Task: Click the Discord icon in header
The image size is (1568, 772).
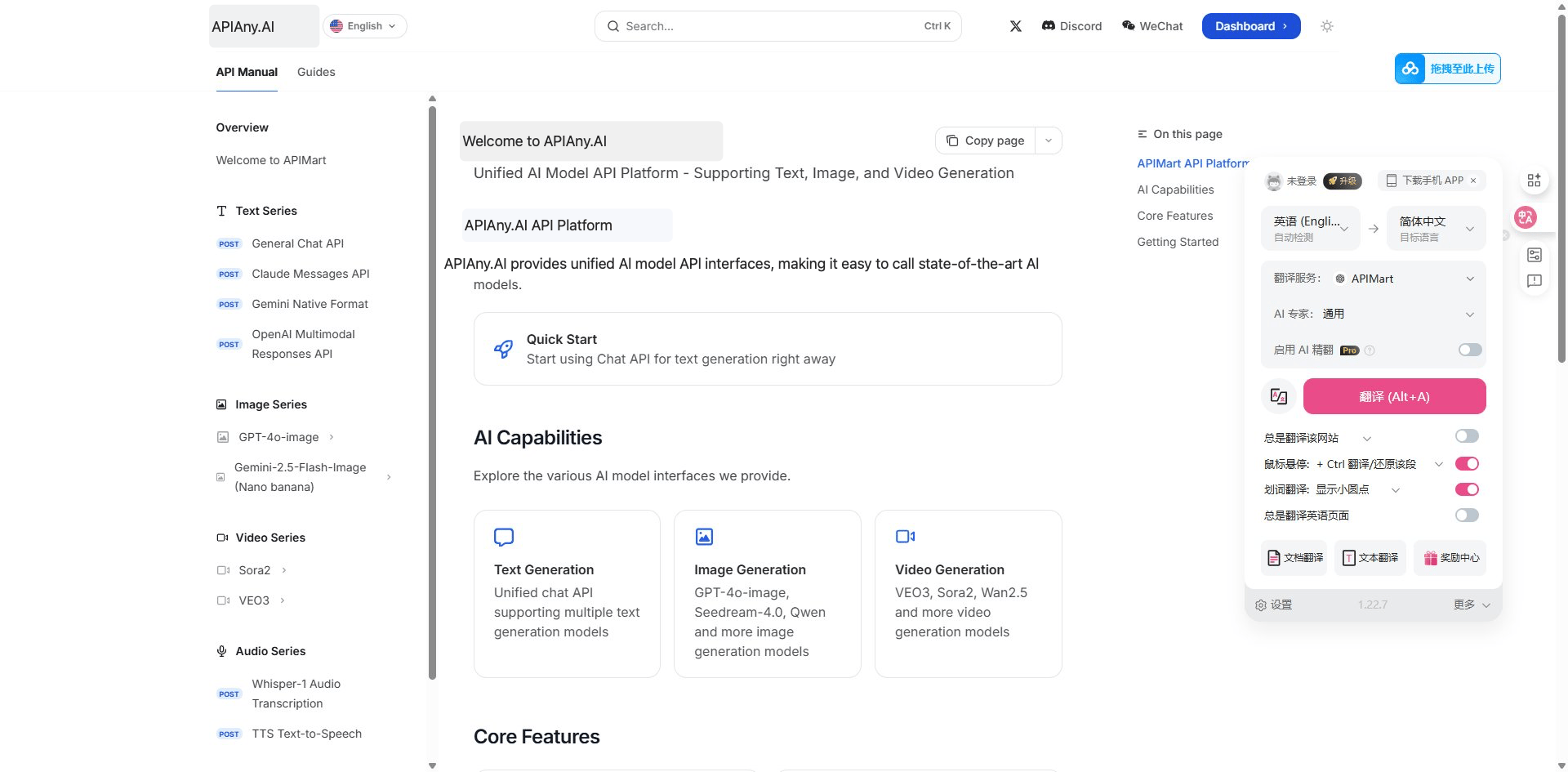Action: [1049, 26]
